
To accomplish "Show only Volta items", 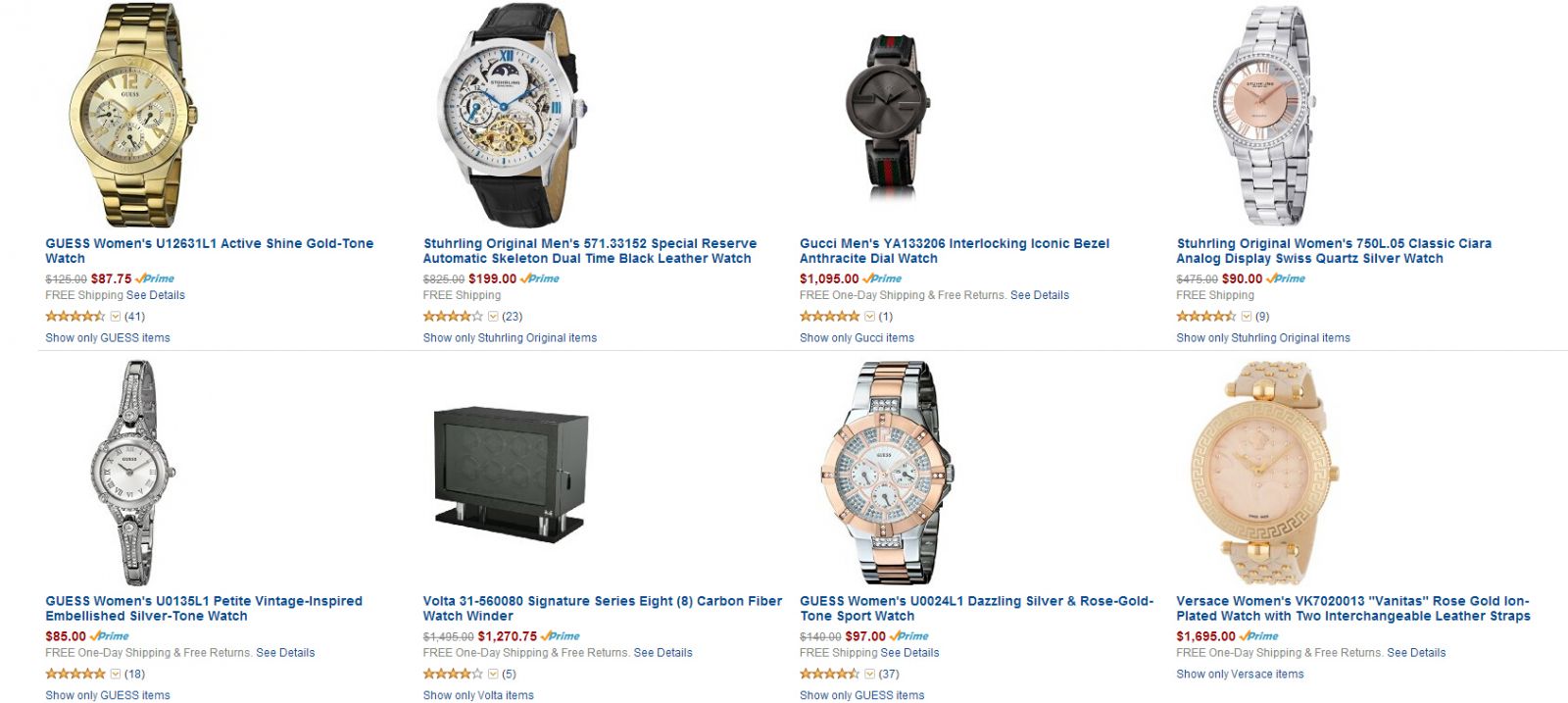I will tap(478, 696).
